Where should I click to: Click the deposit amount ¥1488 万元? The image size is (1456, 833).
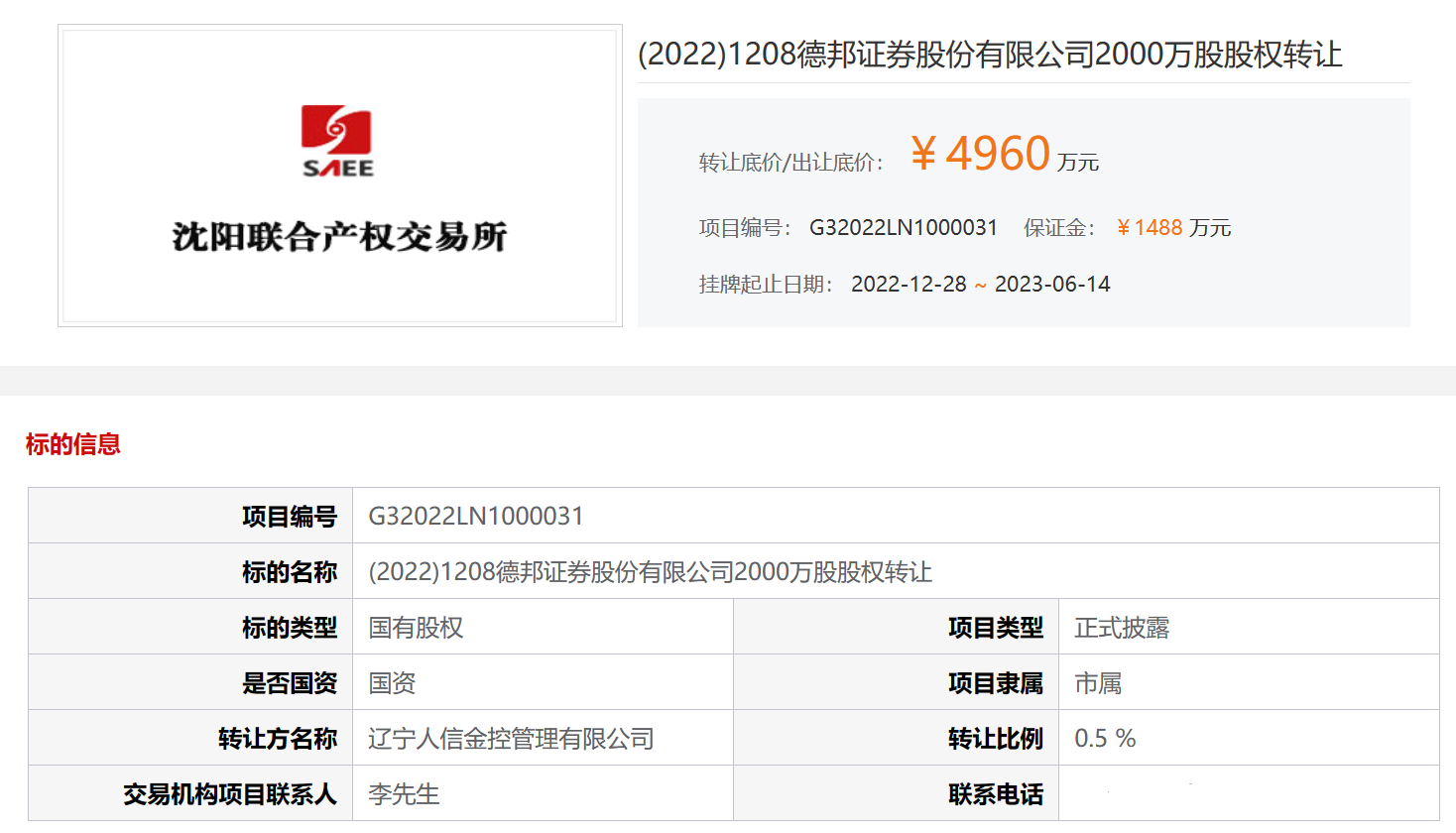point(1173,228)
